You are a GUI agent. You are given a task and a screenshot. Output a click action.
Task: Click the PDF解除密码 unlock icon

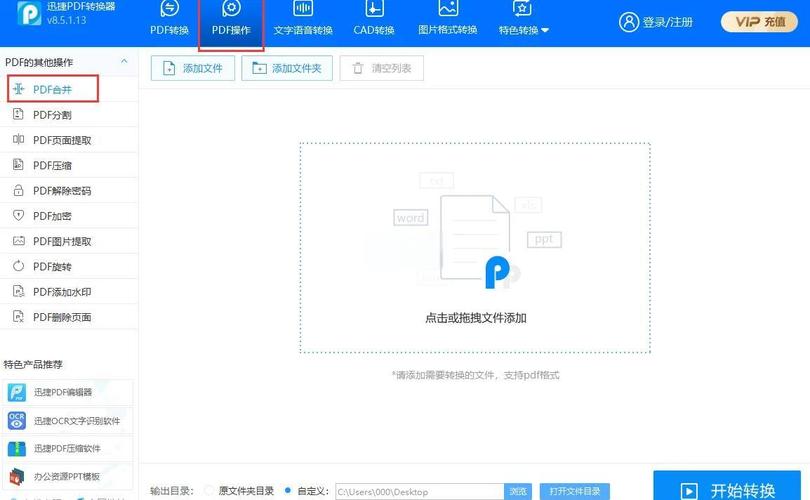19,190
